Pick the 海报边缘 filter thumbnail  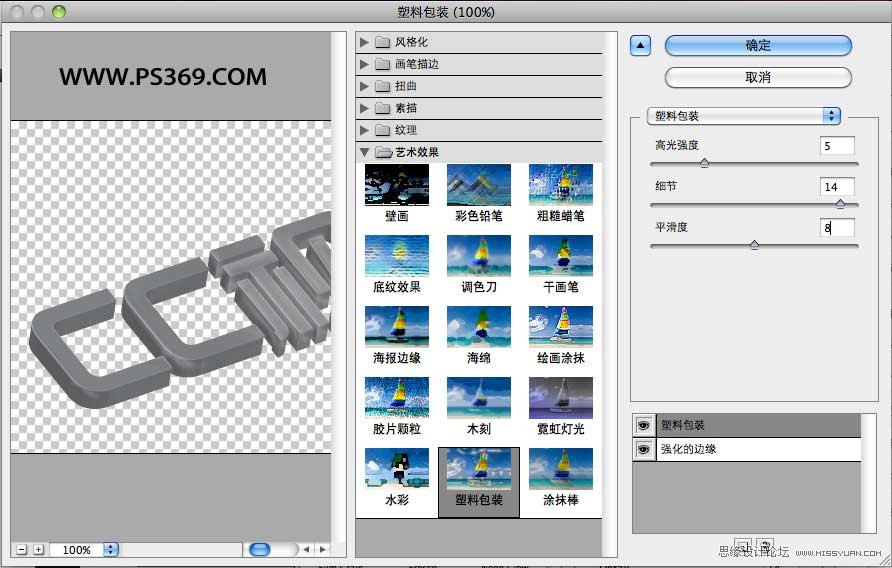[397, 327]
